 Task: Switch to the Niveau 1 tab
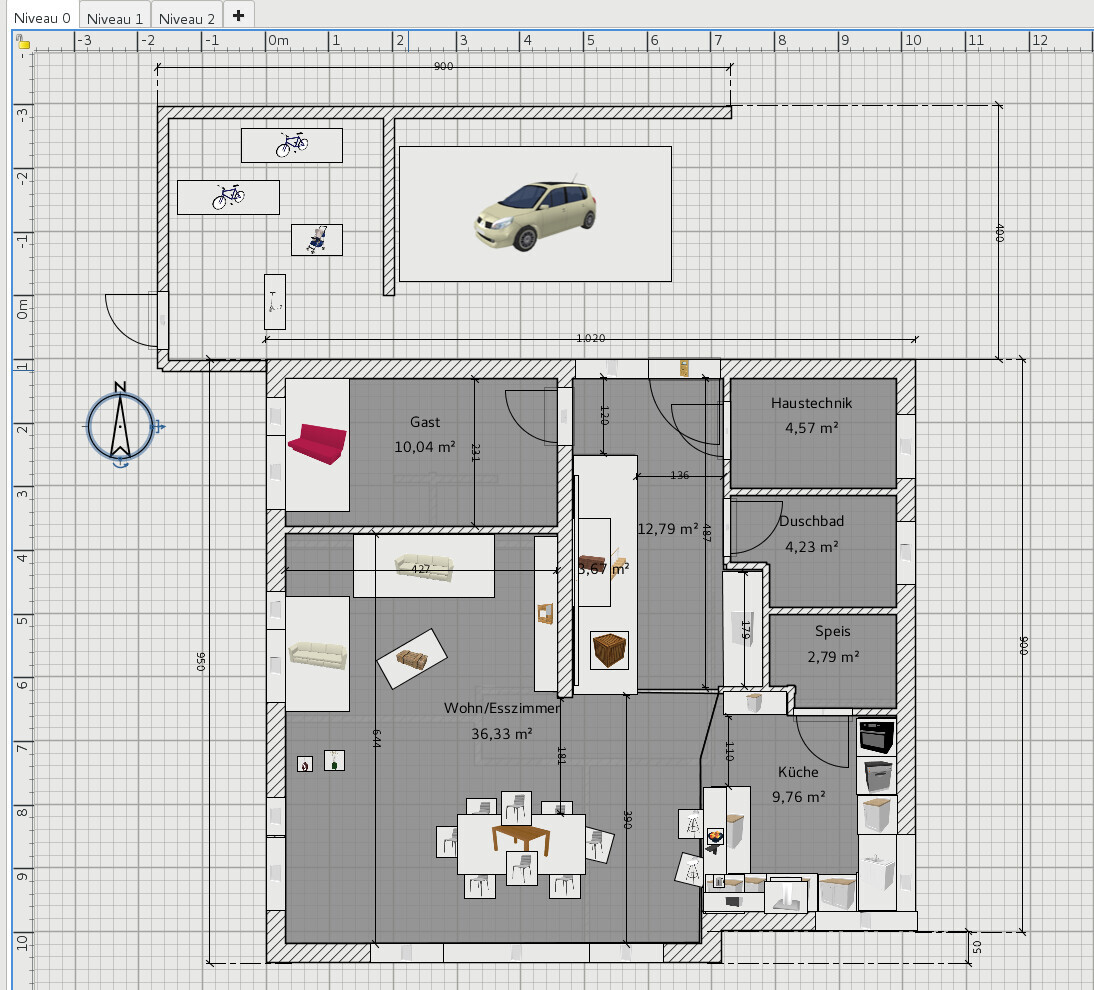coord(114,17)
